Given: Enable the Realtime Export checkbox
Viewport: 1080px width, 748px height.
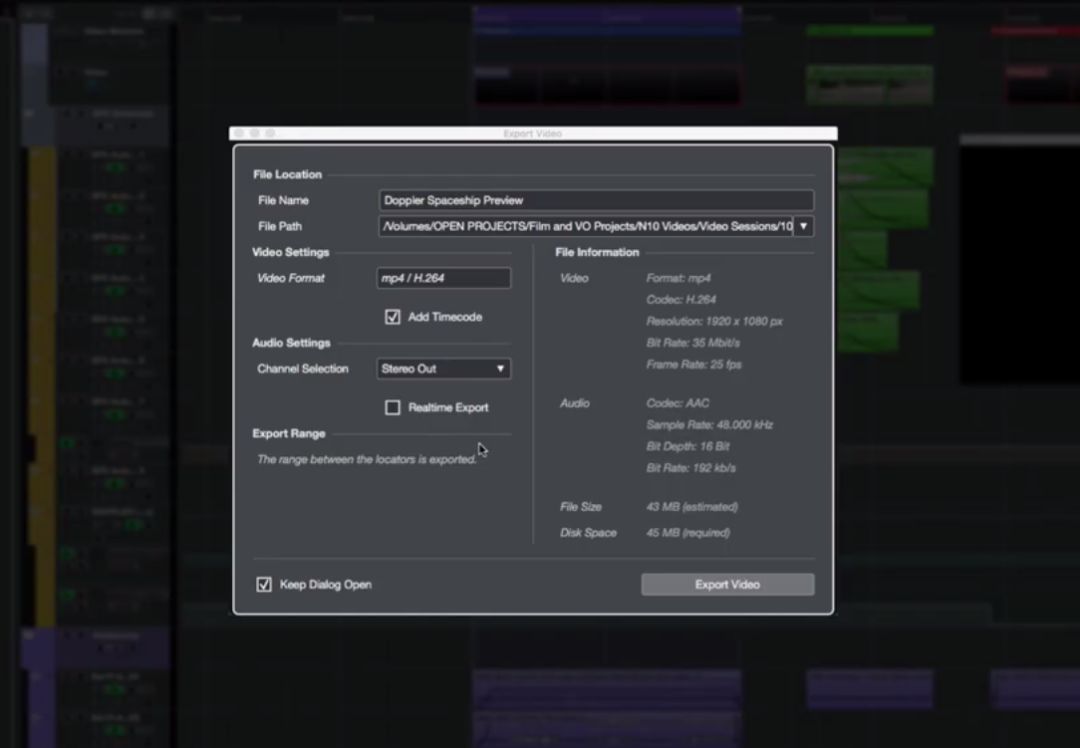Looking at the screenshot, I should coord(393,408).
